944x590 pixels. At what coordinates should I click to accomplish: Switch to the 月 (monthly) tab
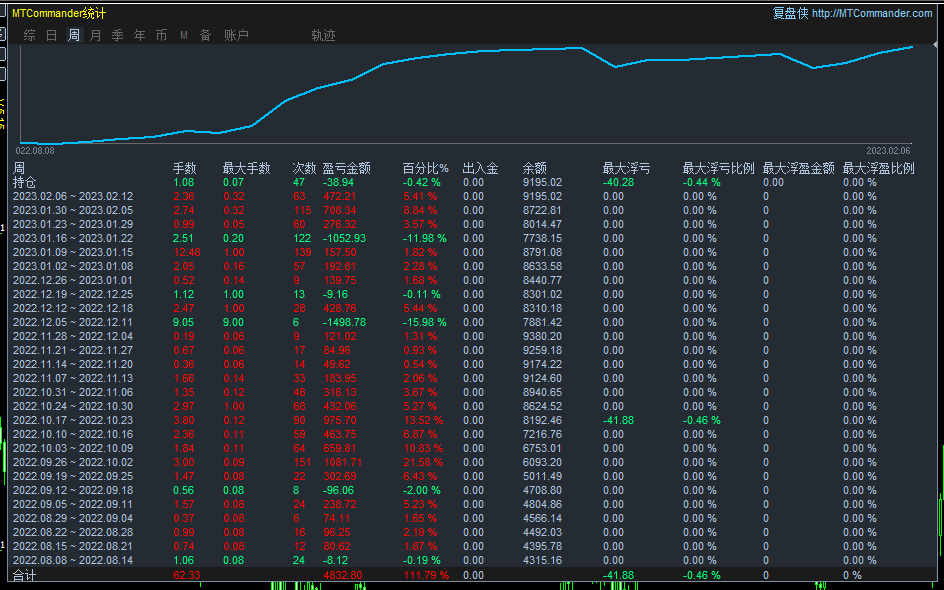96,36
